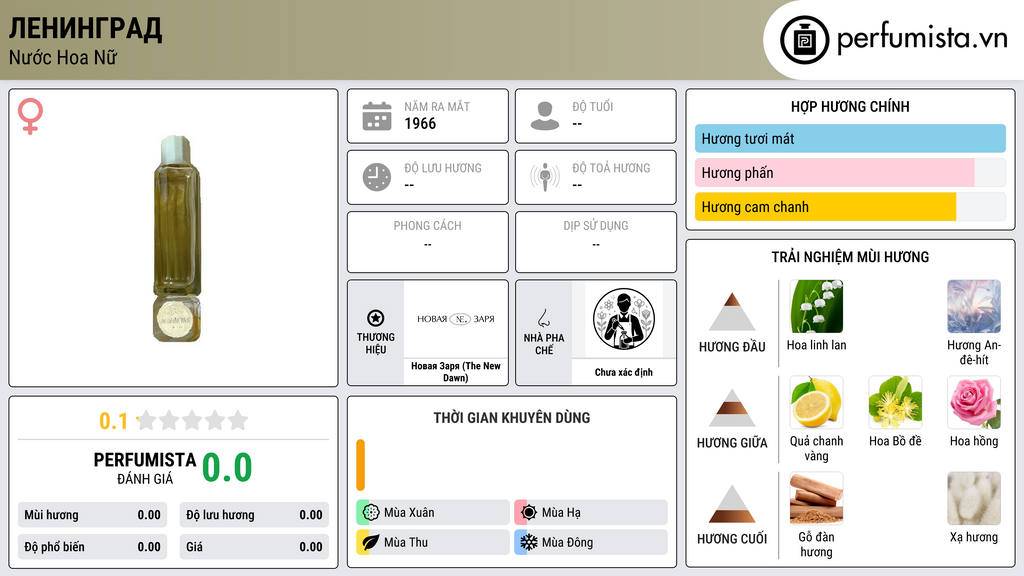This screenshot has height=576, width=1024.
Task: Click the Dịp sử dụng card
Action: [596, 242]
